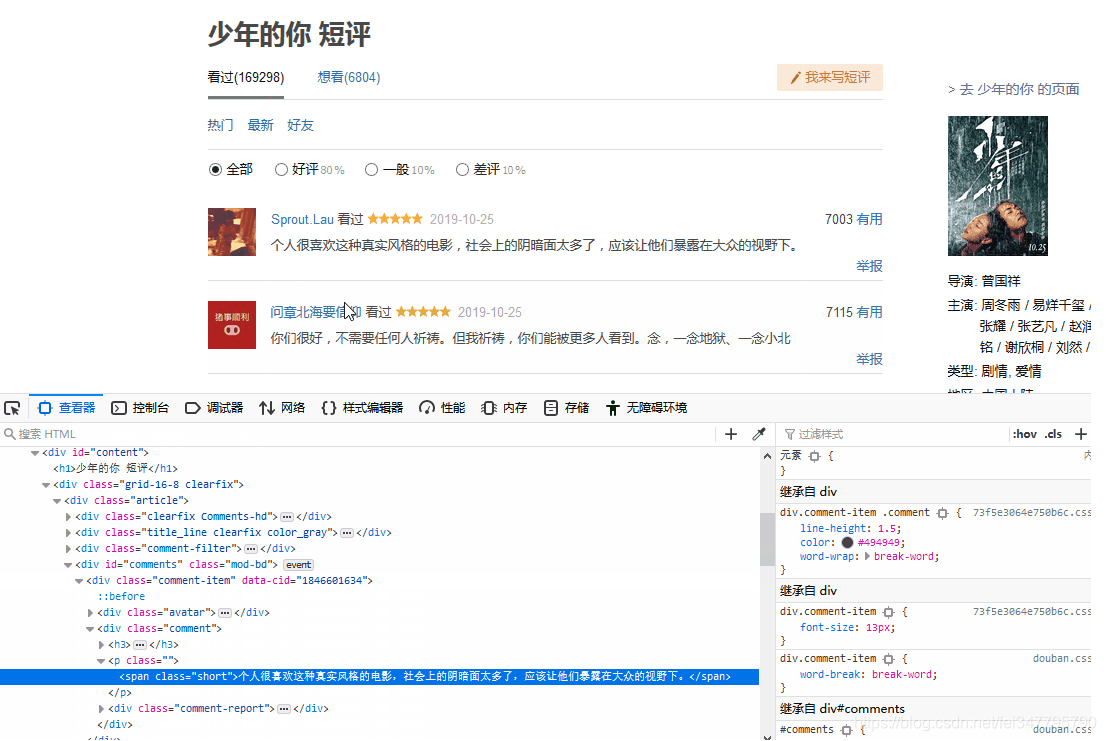Switch to the 想看(6804) tab
This screenshot has width=1106, height=741.
(x=348, y=77)
